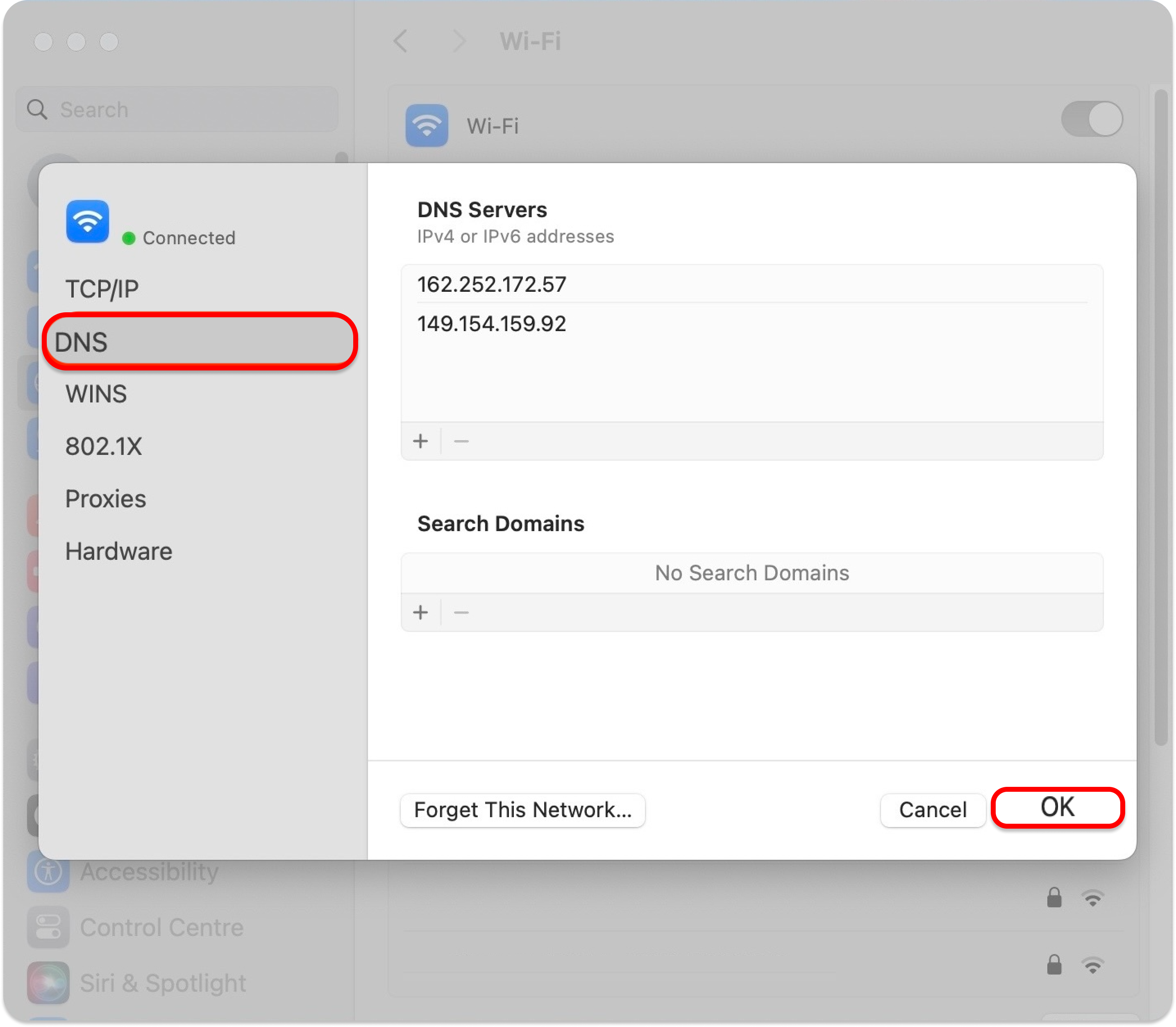Click the add DNS server plus button

[x=420, y=441]
